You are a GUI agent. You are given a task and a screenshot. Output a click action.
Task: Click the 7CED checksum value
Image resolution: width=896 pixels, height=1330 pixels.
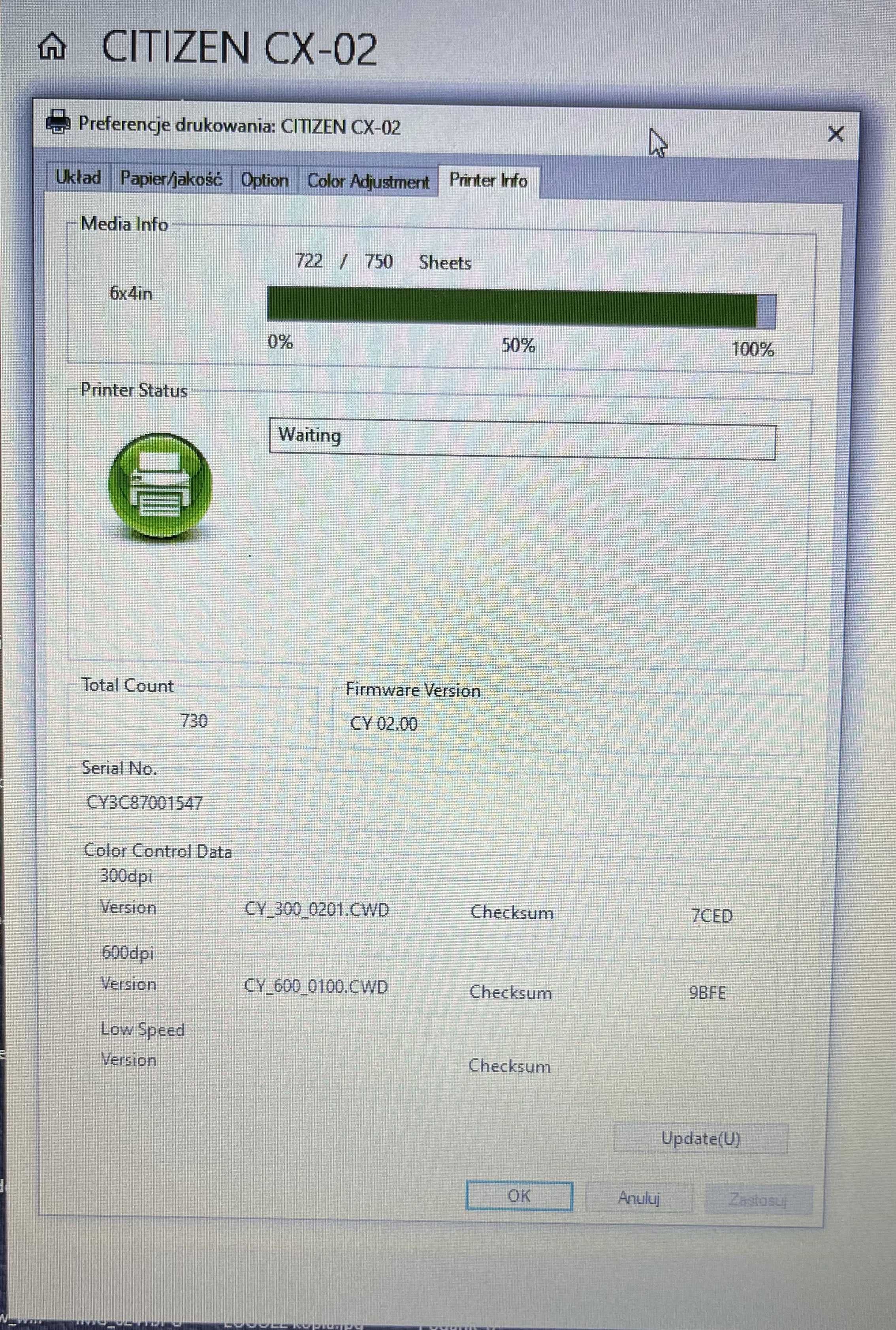pyautogui.click(x=712, y=916)
